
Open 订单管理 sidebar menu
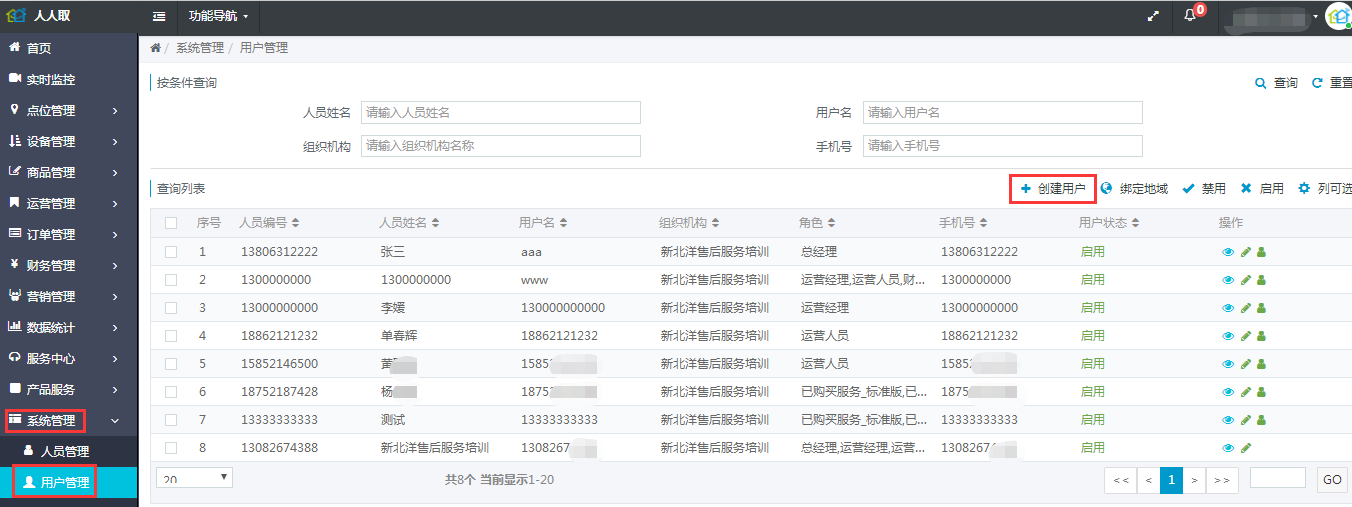tap(69, 234)
